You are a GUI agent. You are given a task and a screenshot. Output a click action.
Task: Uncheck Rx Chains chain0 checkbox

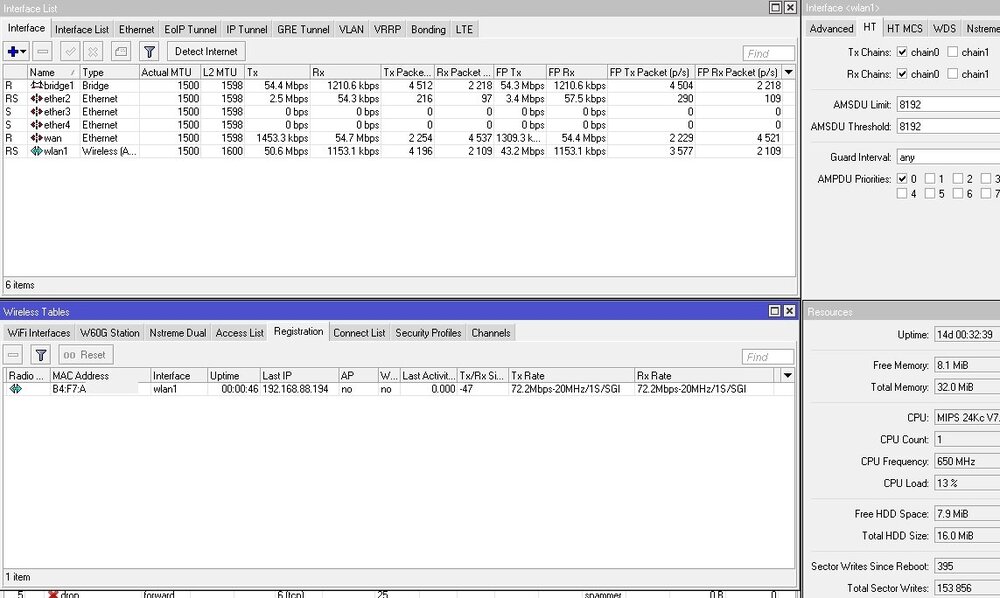tap(903, 74)
